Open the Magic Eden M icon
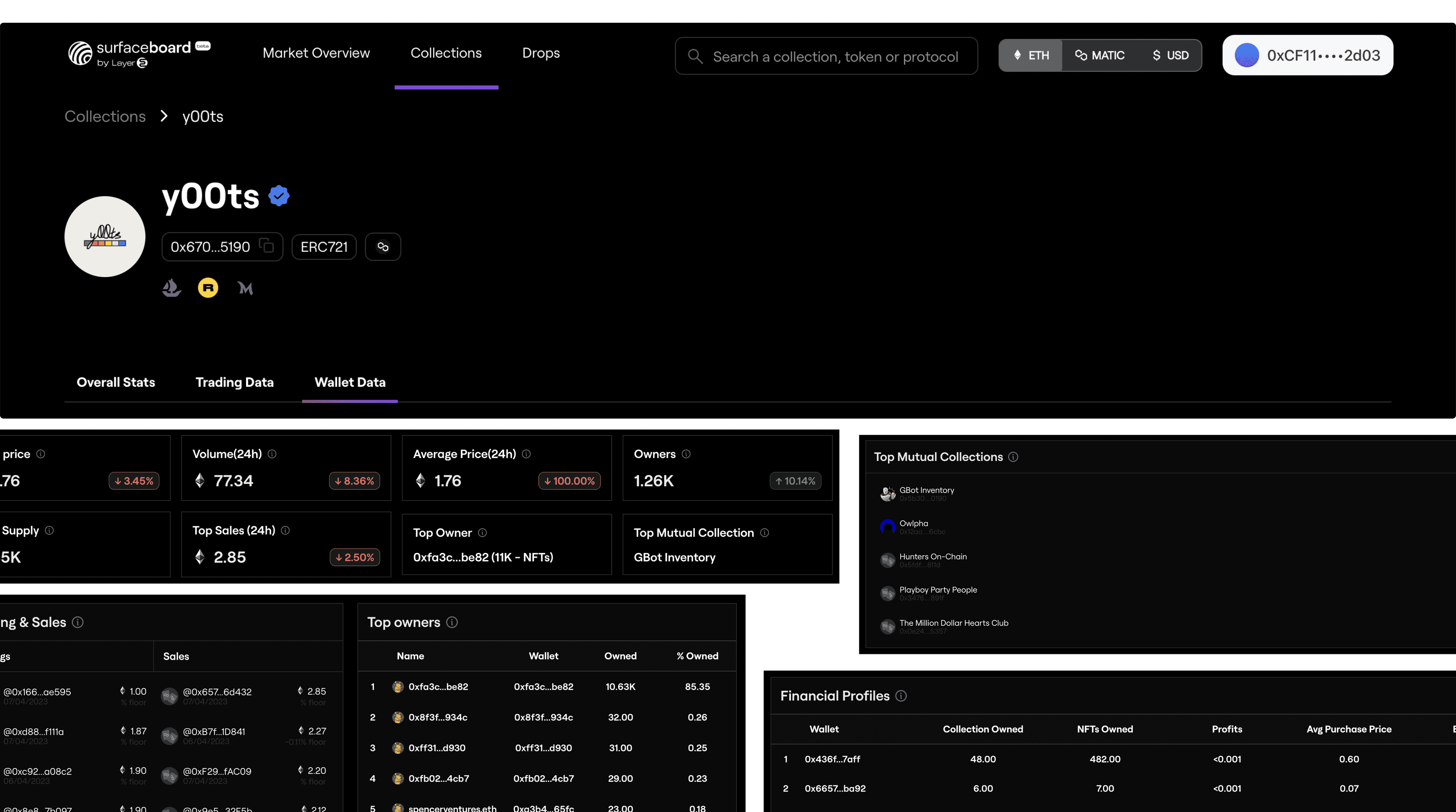The height and width of the screenshot is (812, 1456). click(x=245, y=288)
